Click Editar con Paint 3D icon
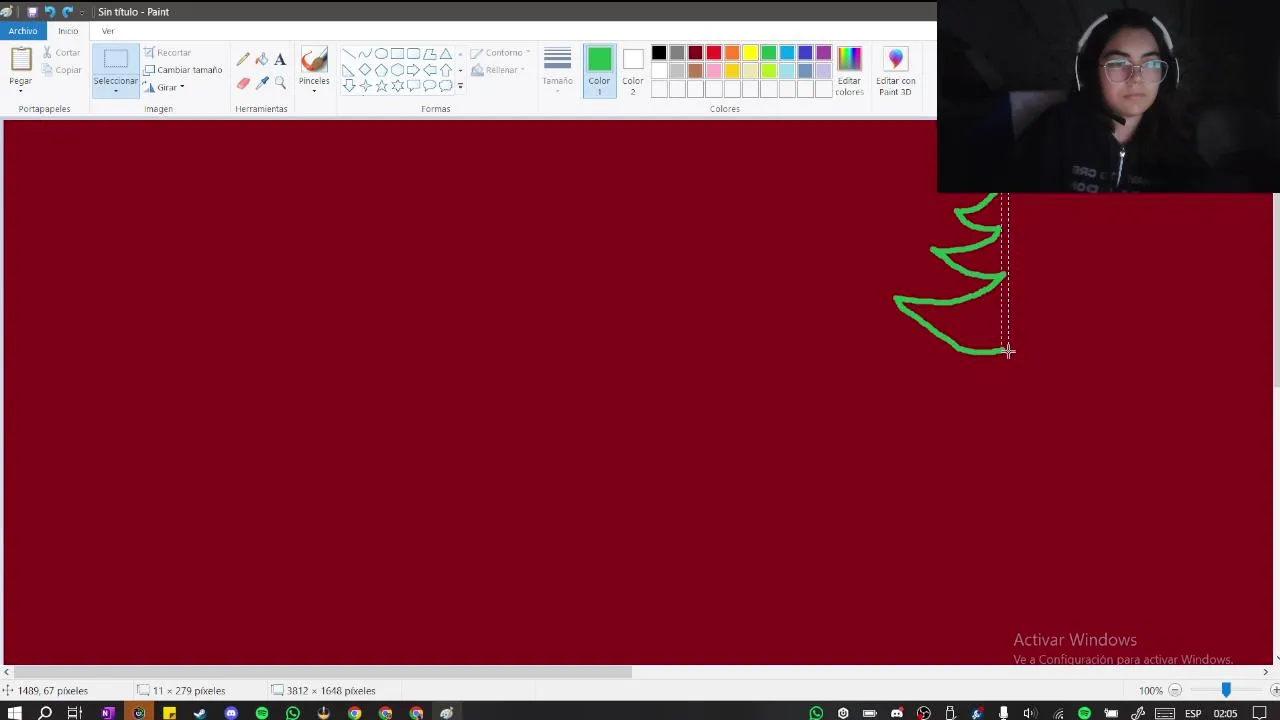The width and height of the screenshot is (1280, 720). pyautogui.click(x=895, y=59)
